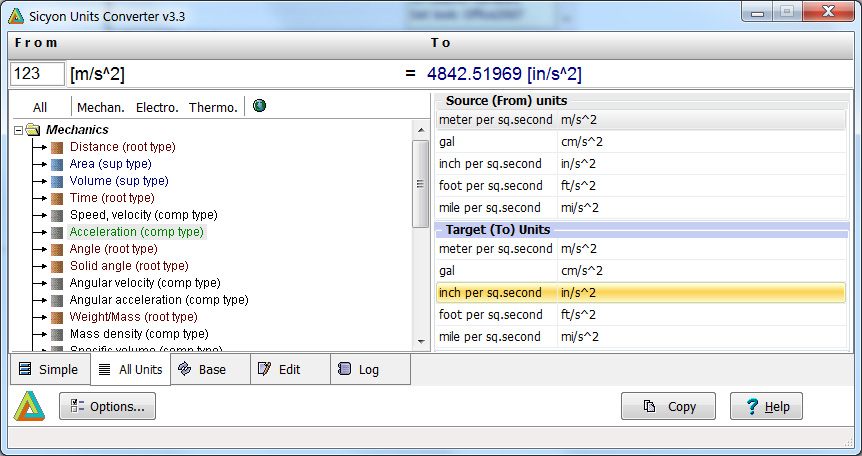Select Distance (root type) in tree
862x456 pixels.
click(123, 147)
